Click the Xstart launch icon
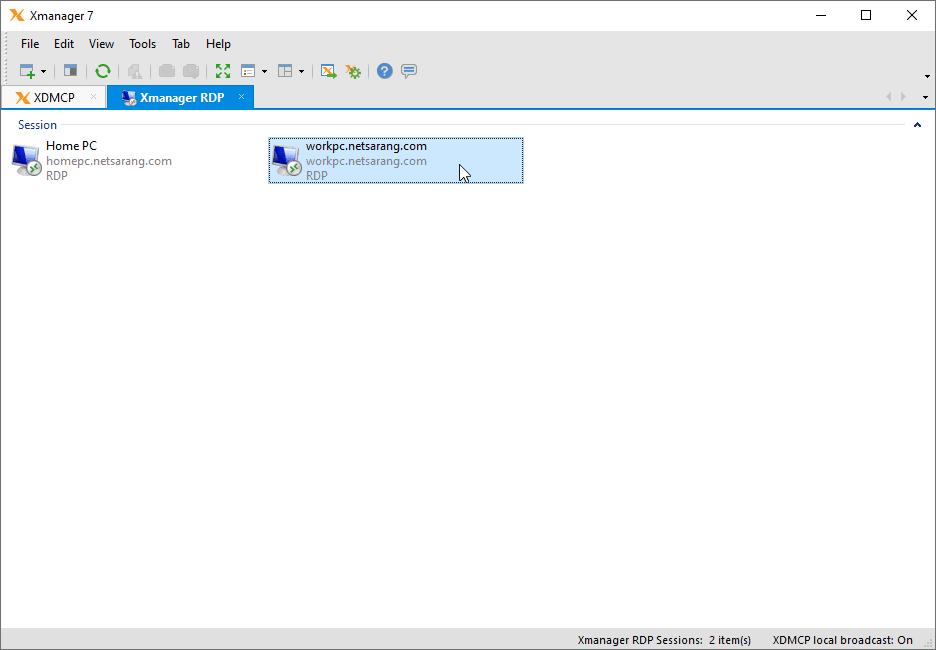 click(328, 71)
